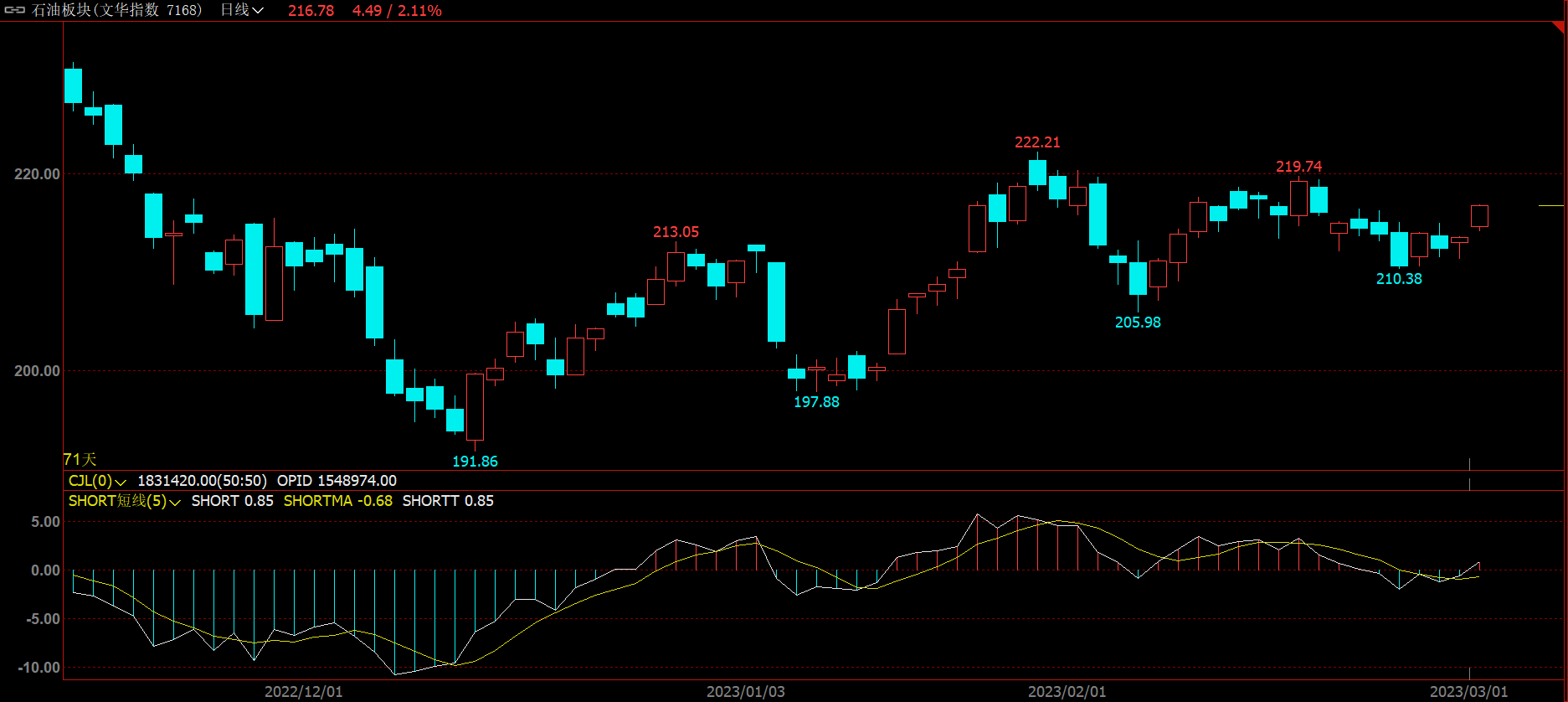Click the 71天 day count label

[80, 459]
